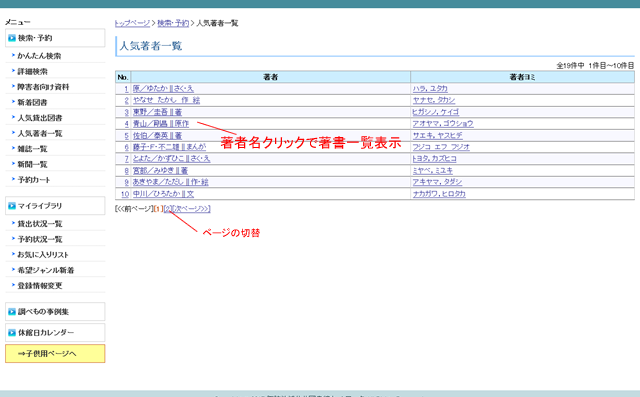Select 人気著者一覧 in sidebar menu
Image resolution: width=640 pixels, height=397 pixels.
point(40,133)
